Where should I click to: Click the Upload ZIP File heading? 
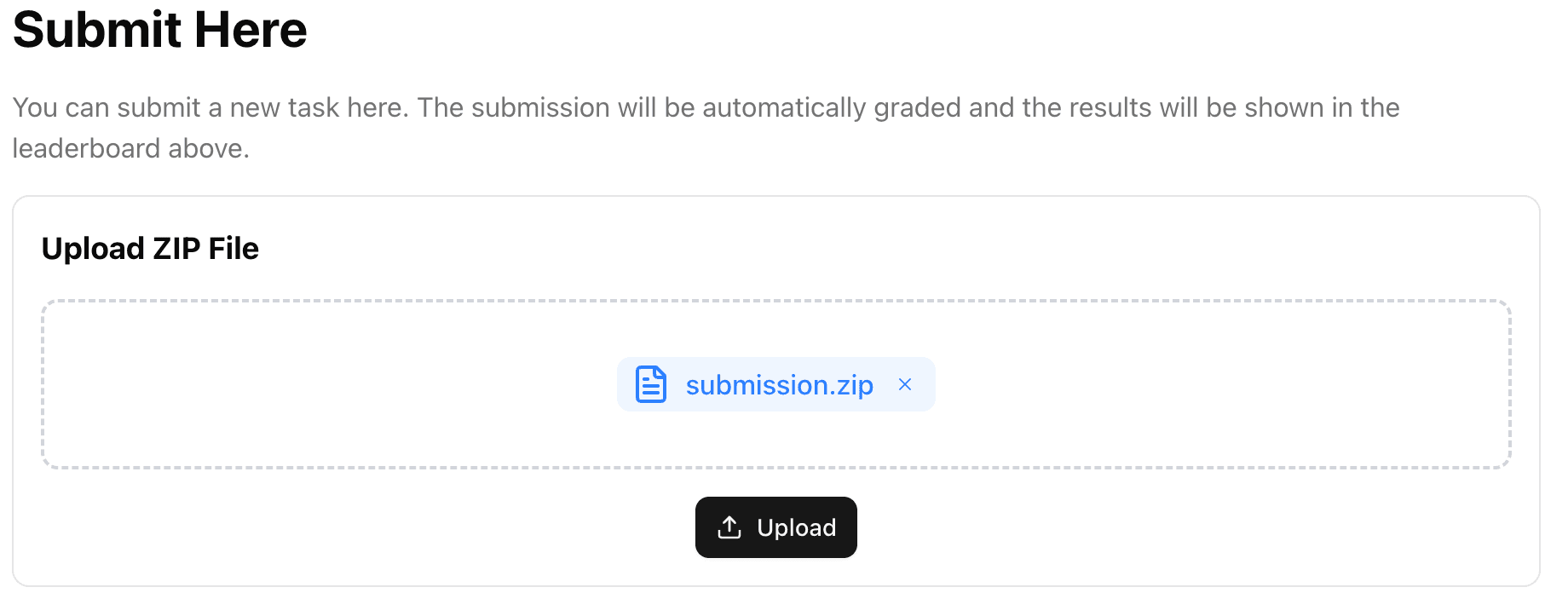coord(150,248)
